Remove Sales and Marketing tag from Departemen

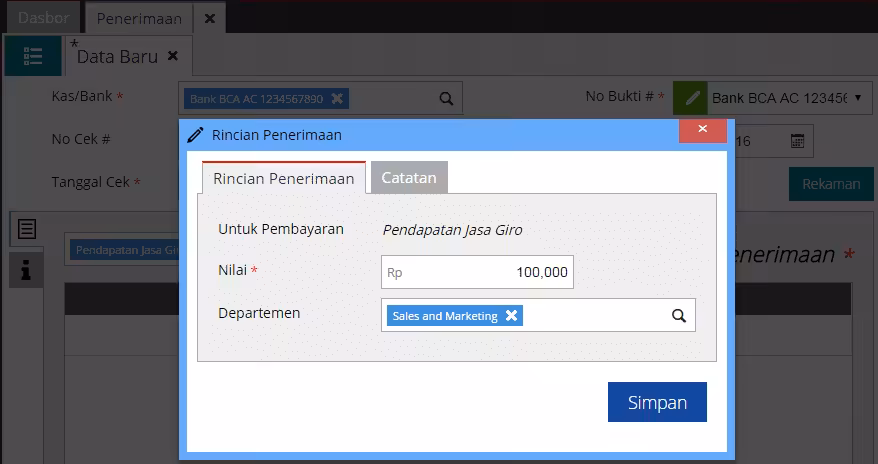[x=511, y=315]
